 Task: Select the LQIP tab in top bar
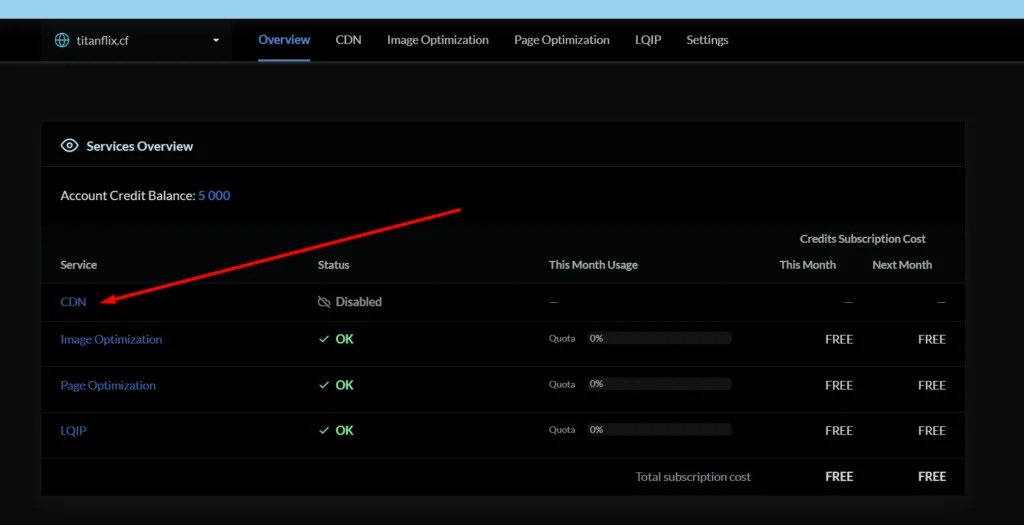pyautogui.click(x=648, y=41)
